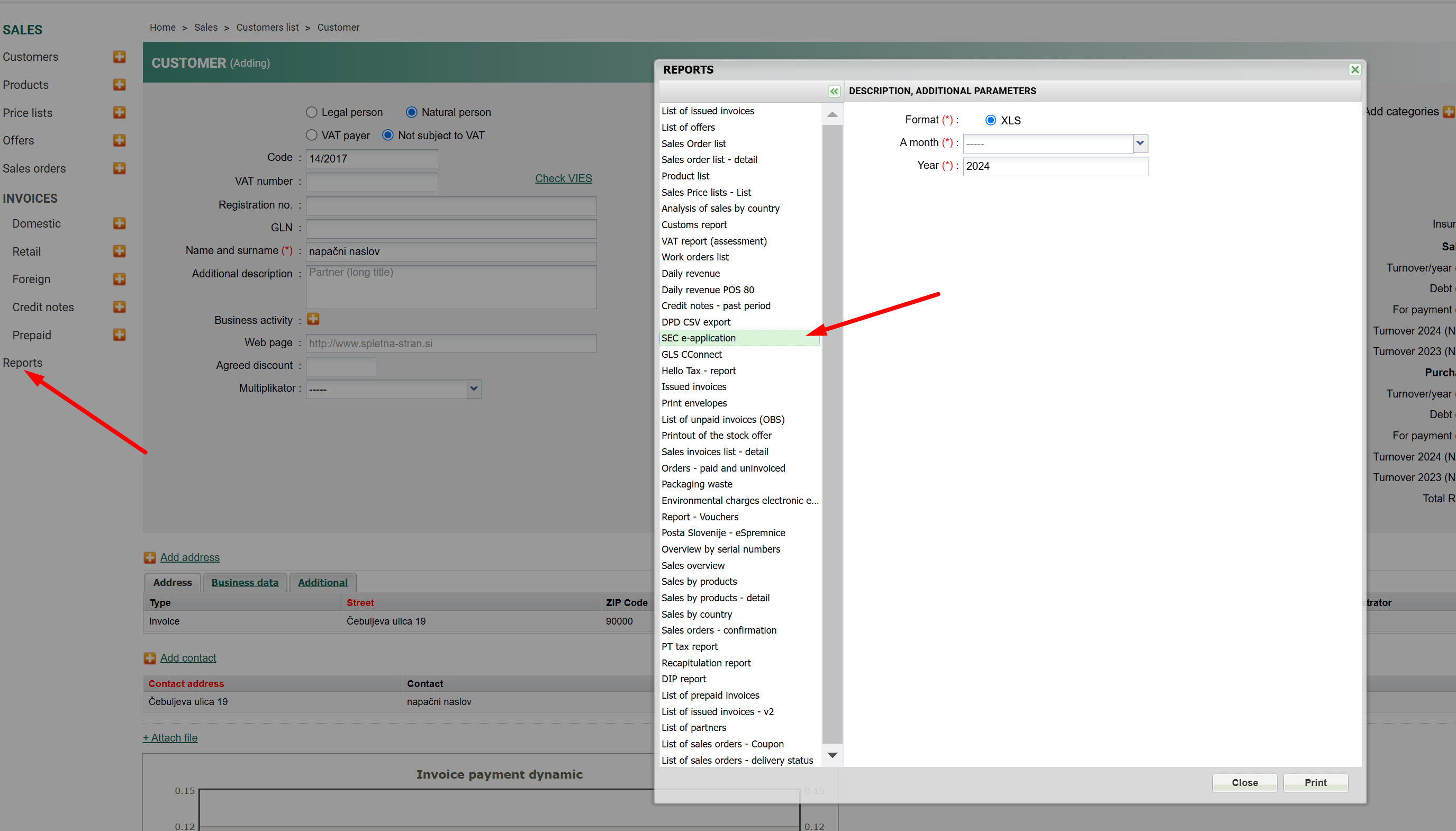
Task: Expand the Multiplikator dropdown
Action: (x=474, y=389)
